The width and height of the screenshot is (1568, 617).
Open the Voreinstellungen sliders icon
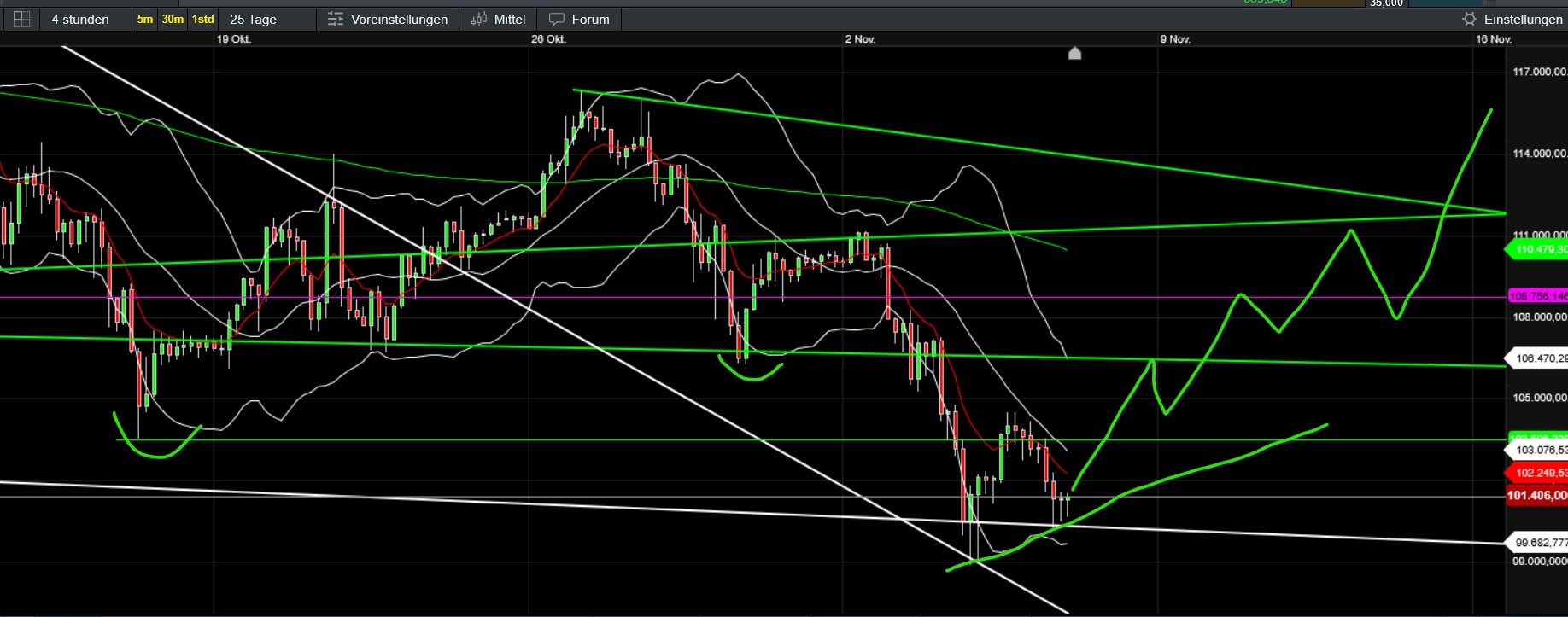tap(336, 19)
